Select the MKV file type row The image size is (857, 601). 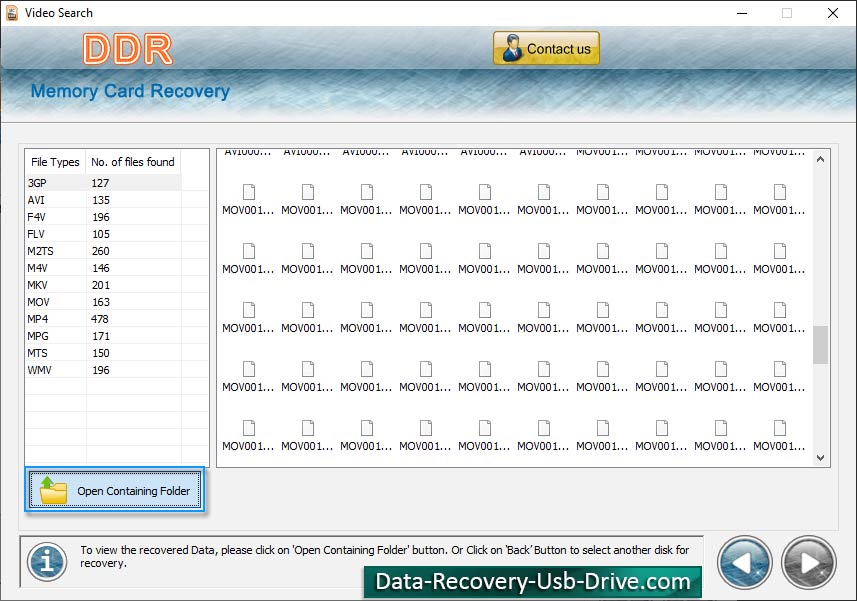tap(103, 285)
